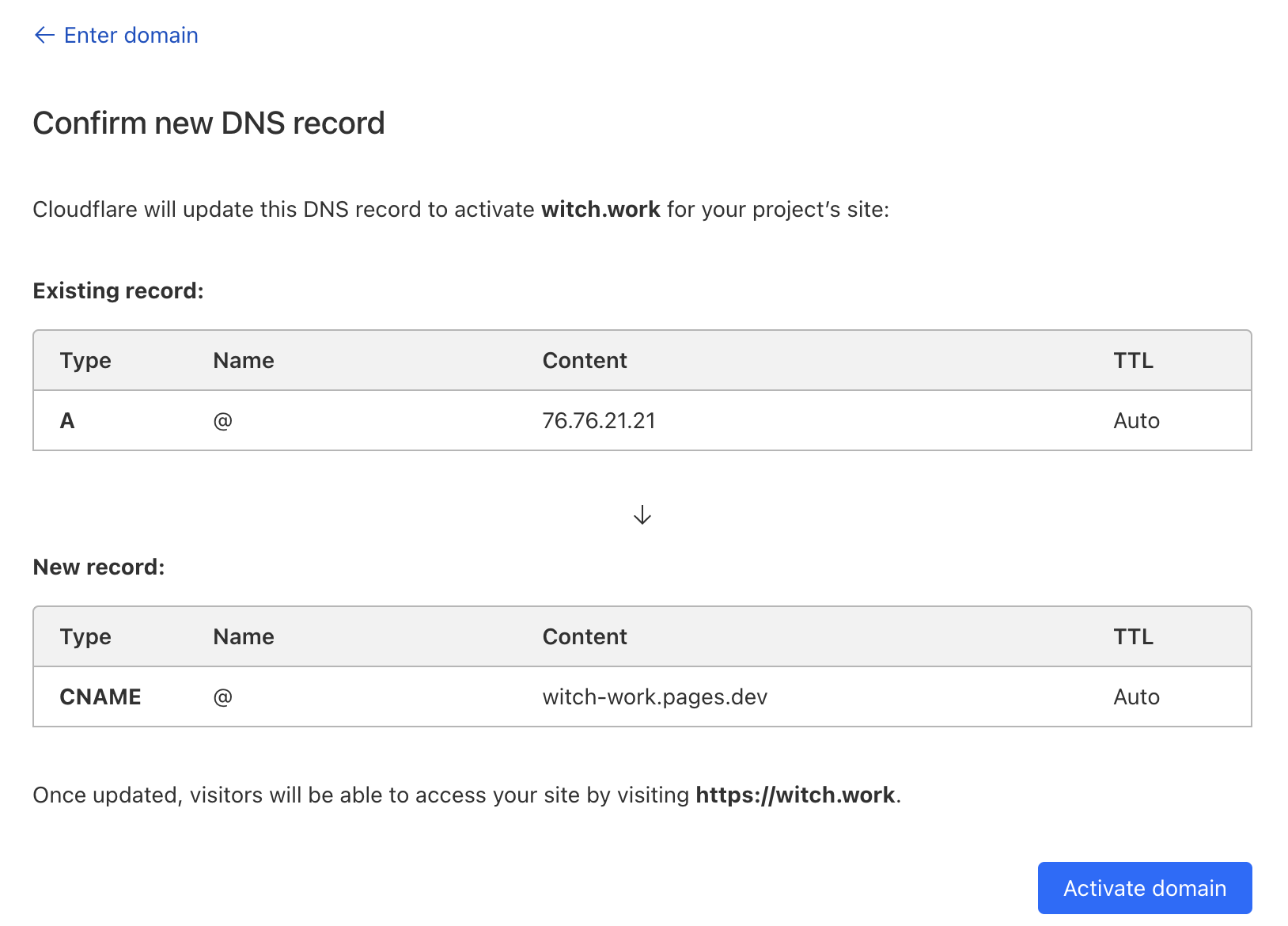1288x926 pixels.
Task: Click the @ name in new record row
Action: point(223,696)
